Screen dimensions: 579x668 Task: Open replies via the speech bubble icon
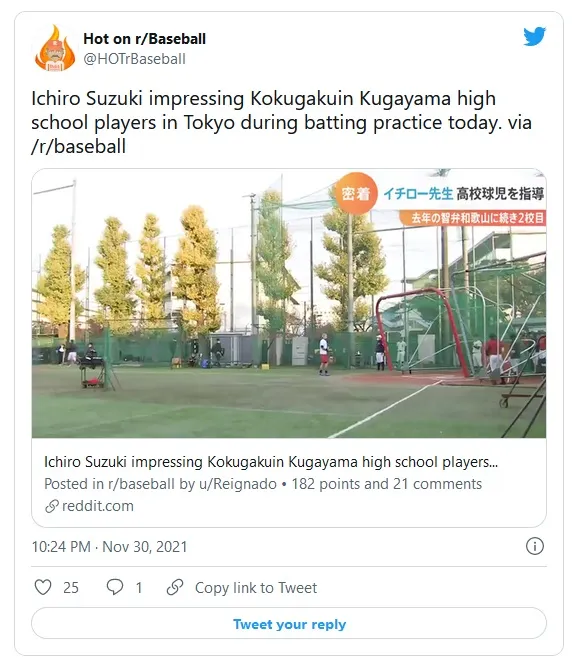click(115, 587)
